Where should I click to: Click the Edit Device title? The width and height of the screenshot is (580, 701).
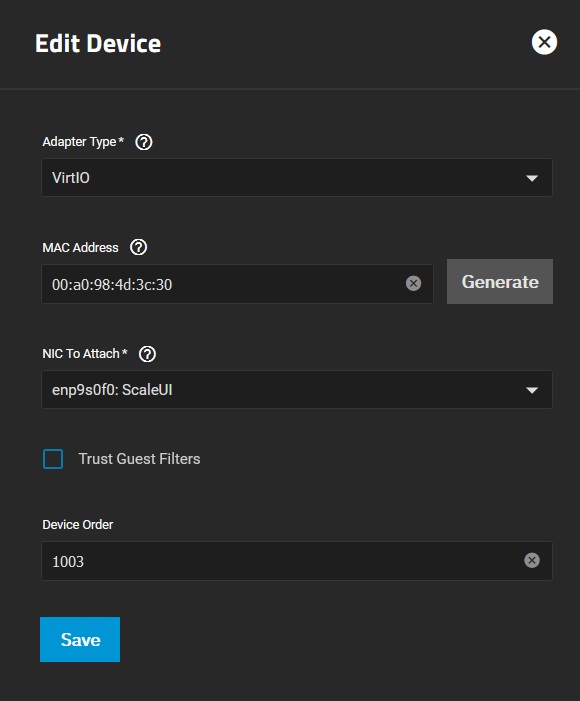(x=97, y=43)
